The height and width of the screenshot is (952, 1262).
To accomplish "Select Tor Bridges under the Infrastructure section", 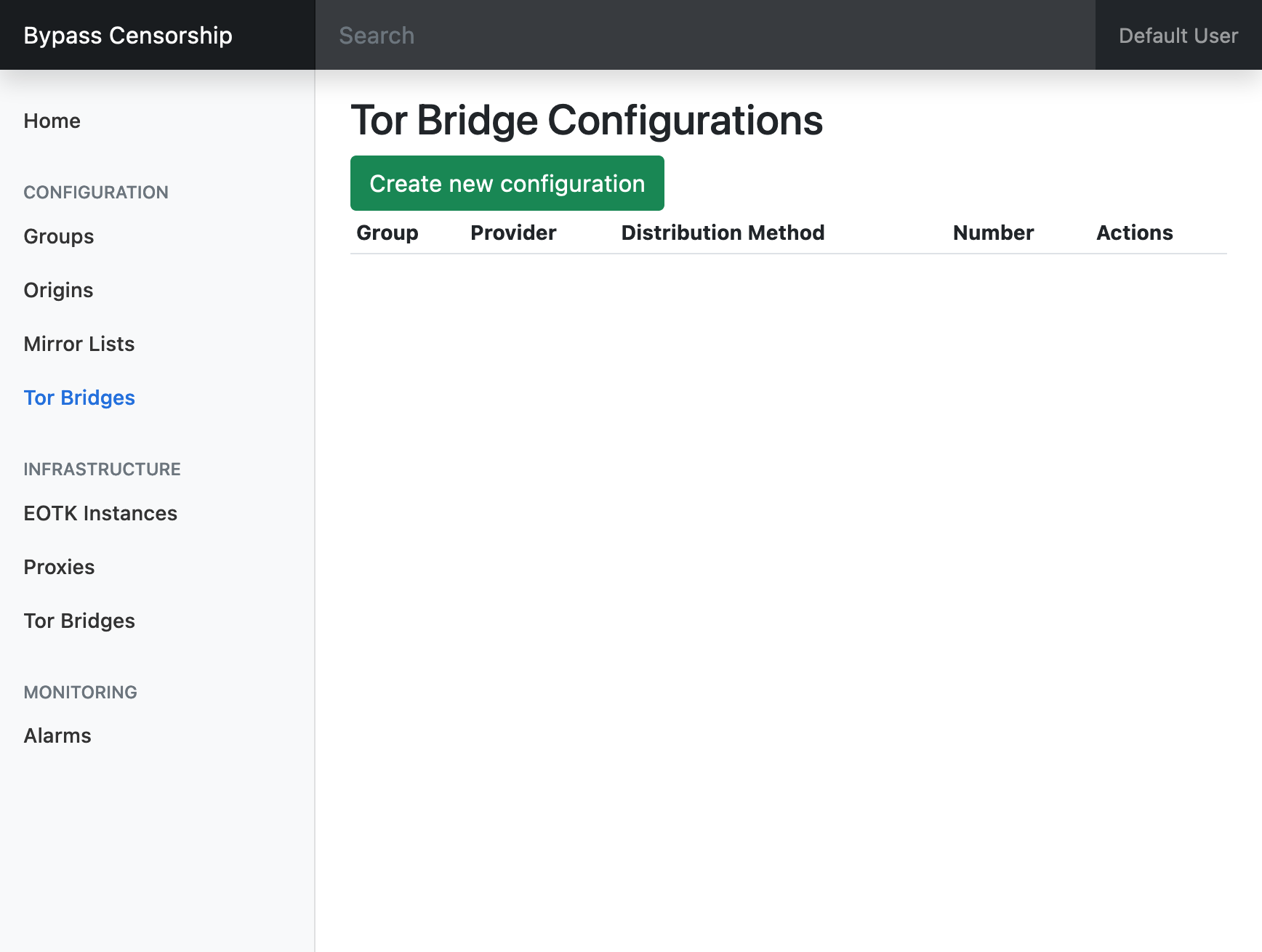I will (x=79, y=621).
